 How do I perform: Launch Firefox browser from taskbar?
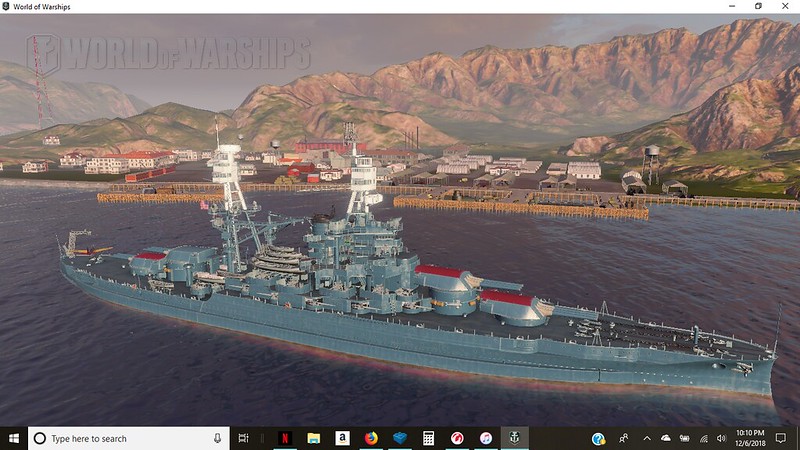371,438
